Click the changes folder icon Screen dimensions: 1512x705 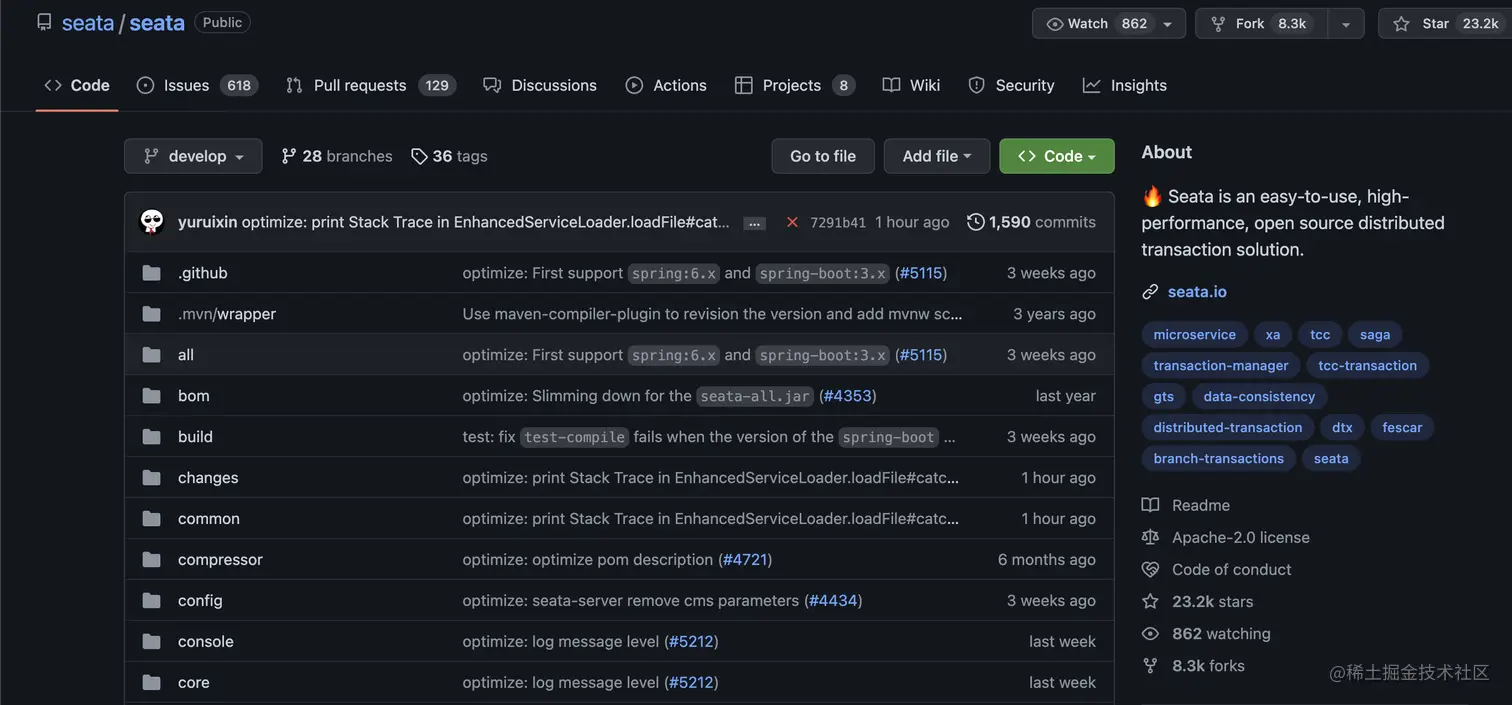[151, 478]
